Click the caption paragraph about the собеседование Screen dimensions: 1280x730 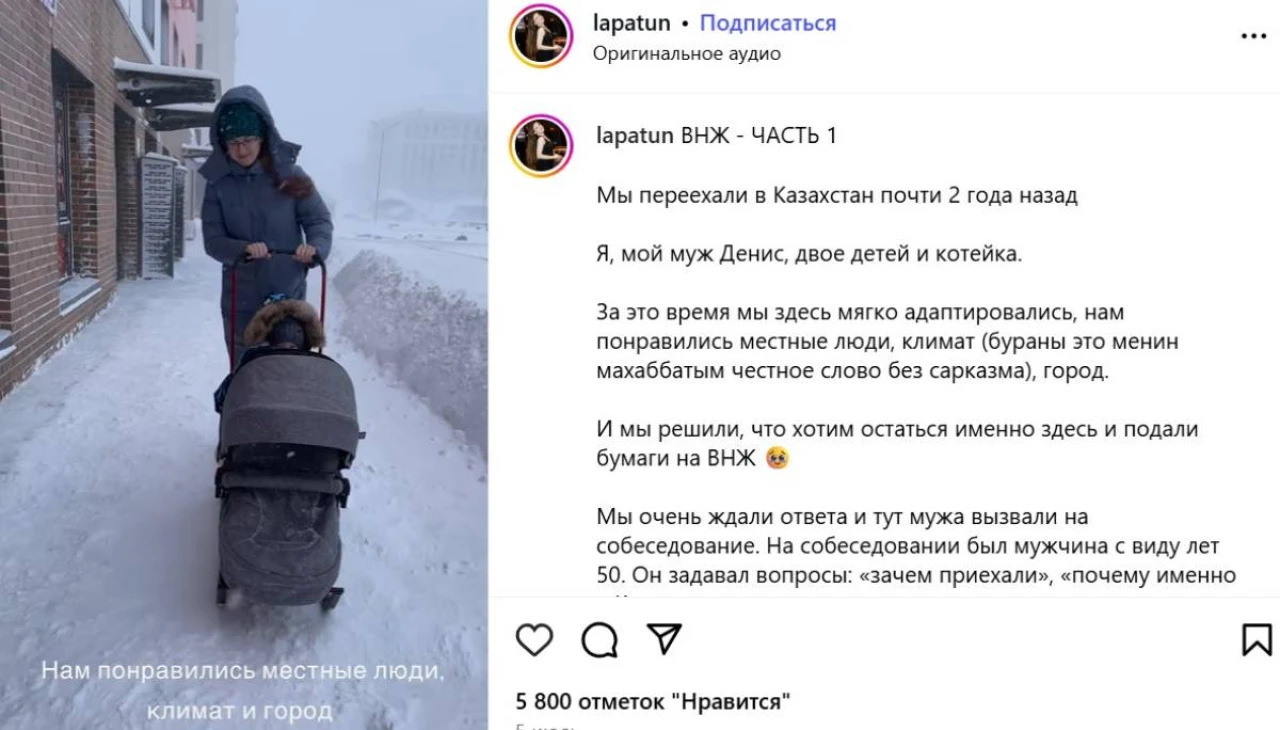(x=916, y=547)
